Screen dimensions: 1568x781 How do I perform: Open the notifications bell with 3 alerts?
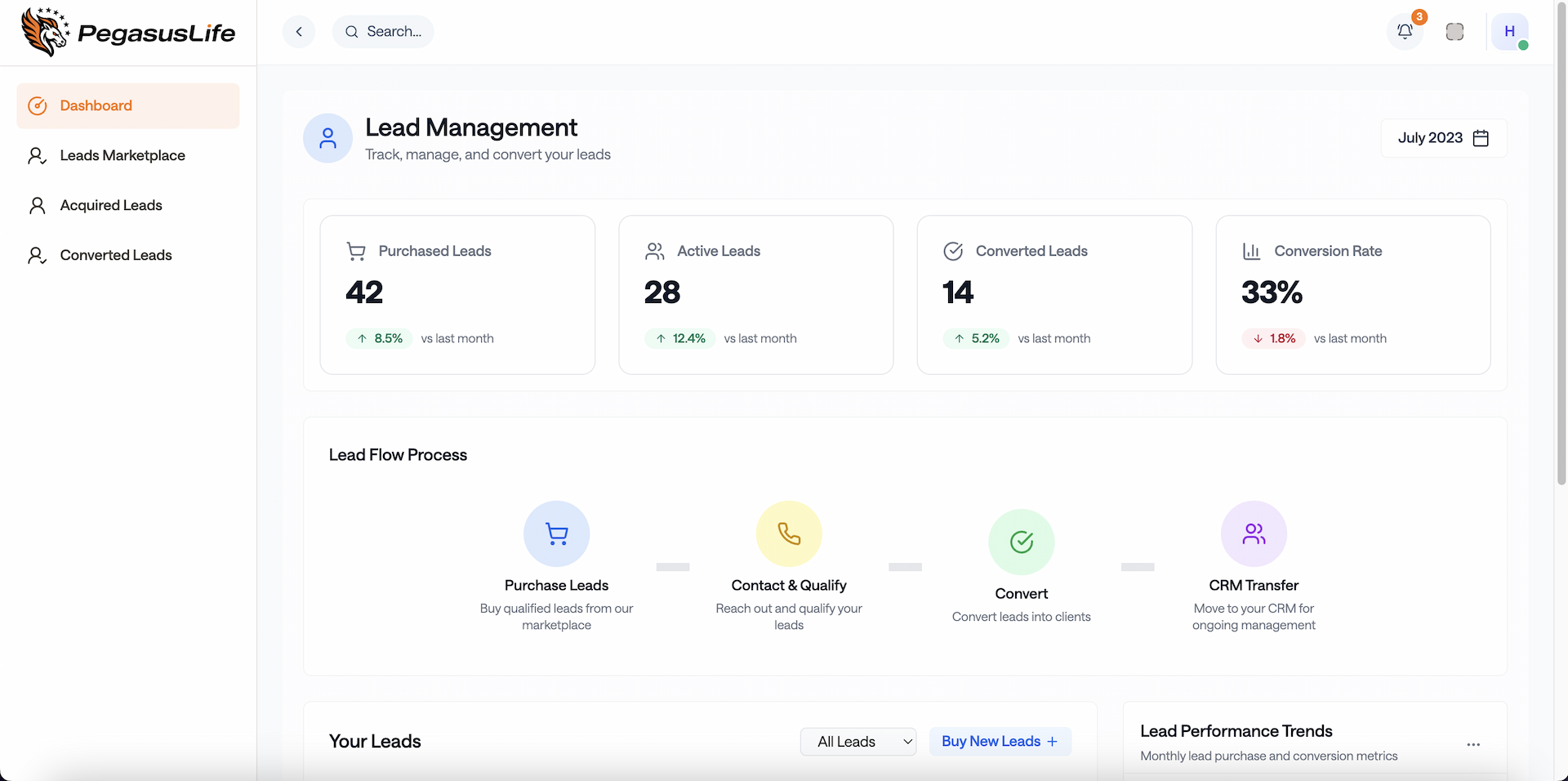[1405, 31]
